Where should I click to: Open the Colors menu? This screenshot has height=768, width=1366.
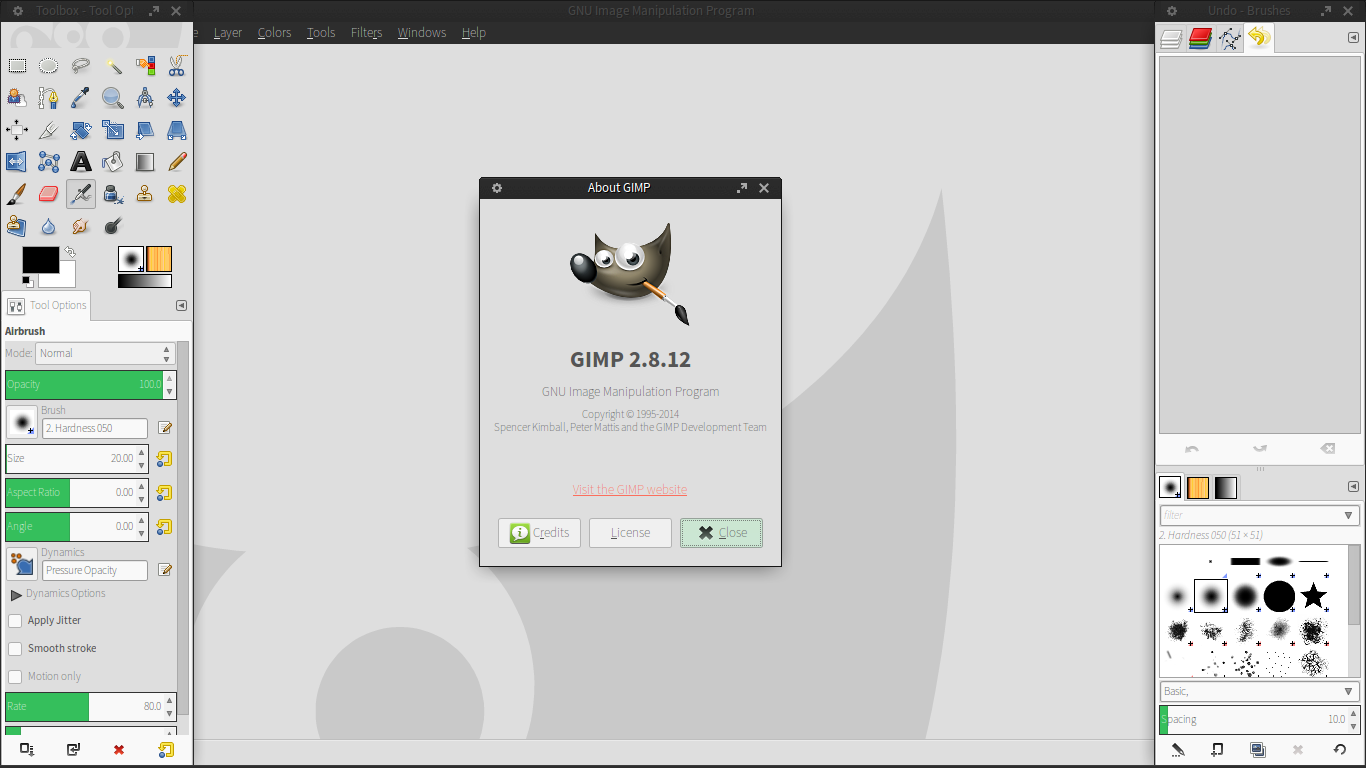274,32
